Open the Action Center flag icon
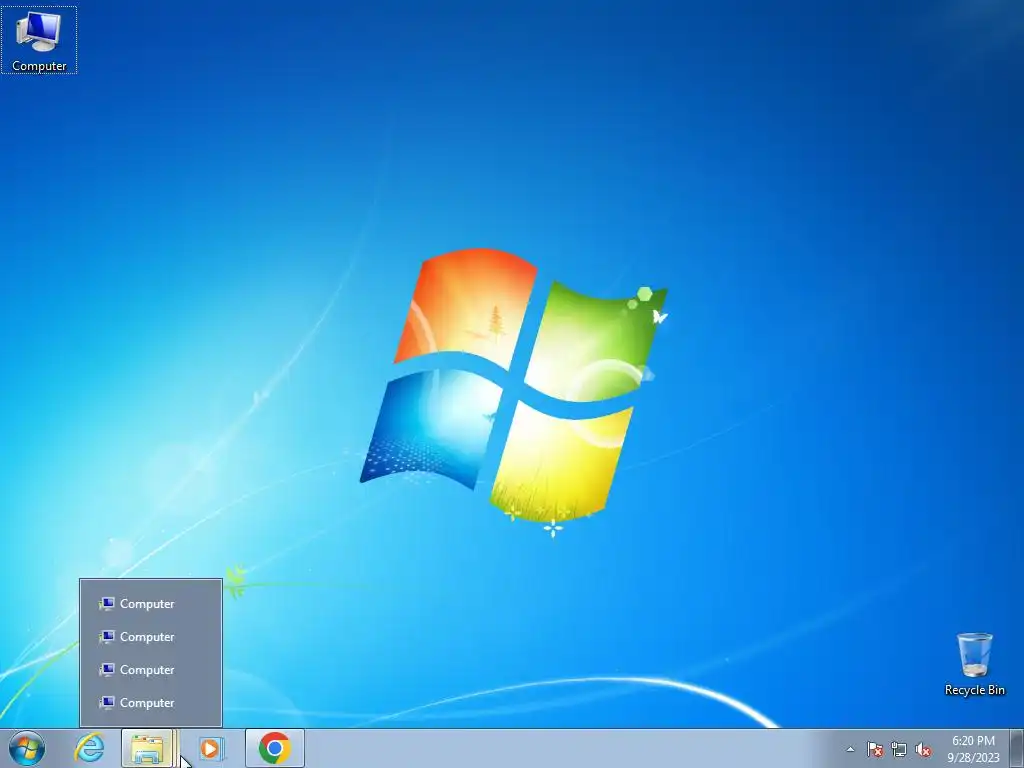This screenshot has height=768, width=1024. pyautogui.click(x=875, y=749)
